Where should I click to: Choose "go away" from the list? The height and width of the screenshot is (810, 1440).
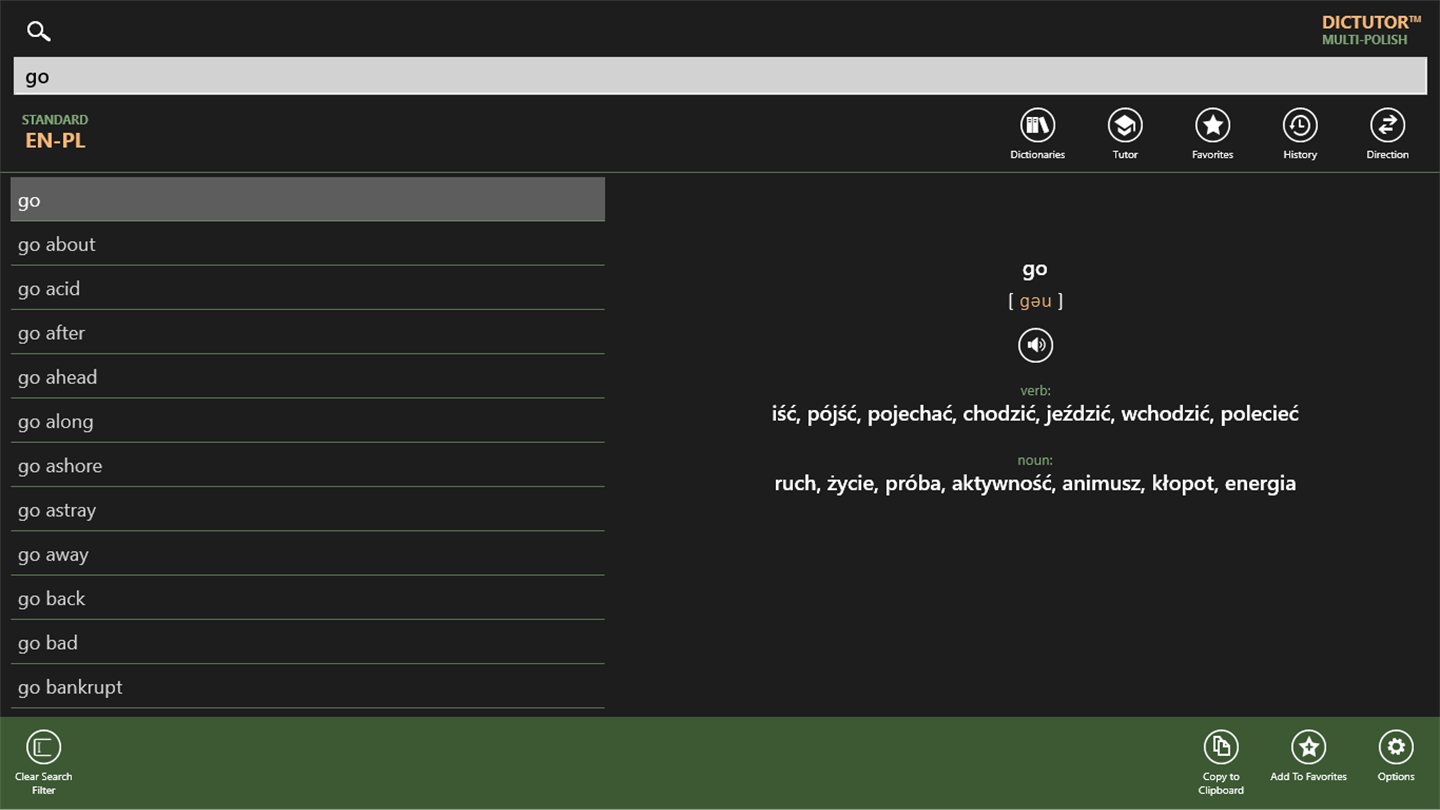(308, 554)
